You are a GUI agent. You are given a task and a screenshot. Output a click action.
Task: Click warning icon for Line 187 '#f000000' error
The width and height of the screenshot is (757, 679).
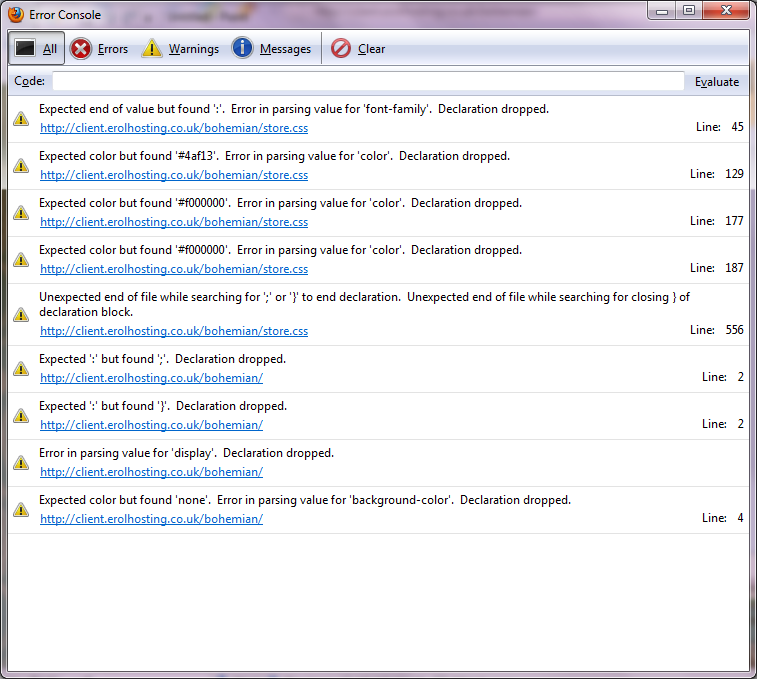21,259
